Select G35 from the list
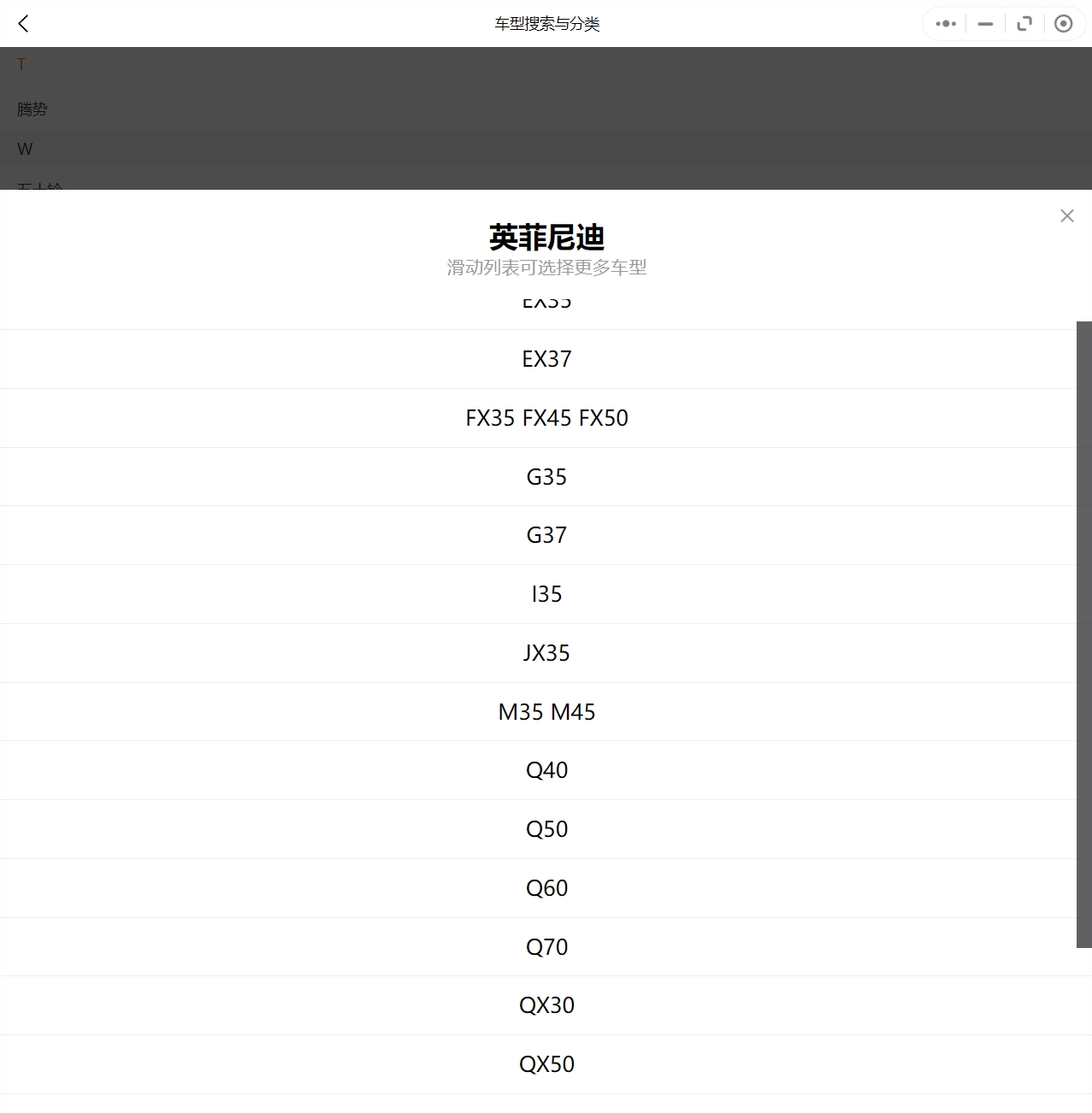Viewport: 1092px width, 1113px height. point(546,477)
